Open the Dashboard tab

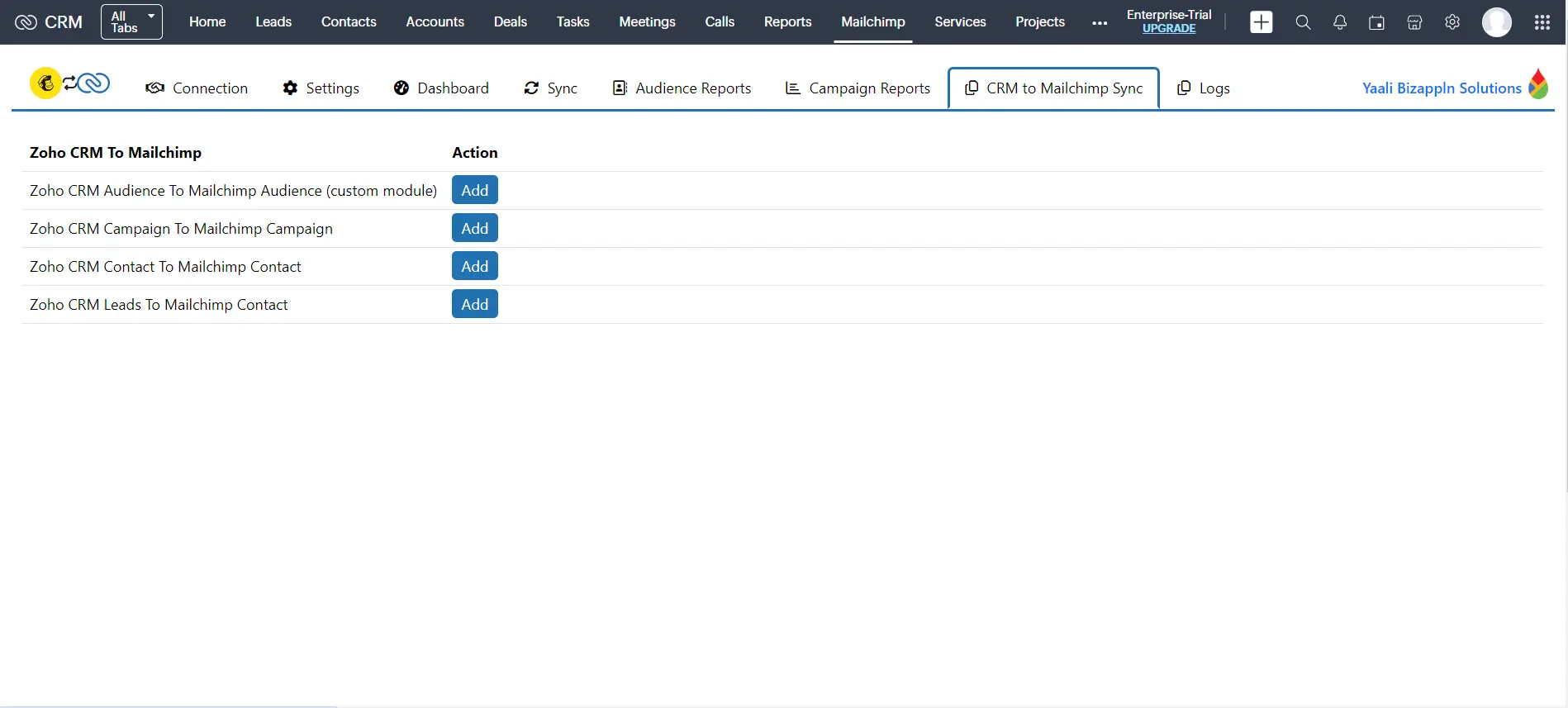click(441, 88)
